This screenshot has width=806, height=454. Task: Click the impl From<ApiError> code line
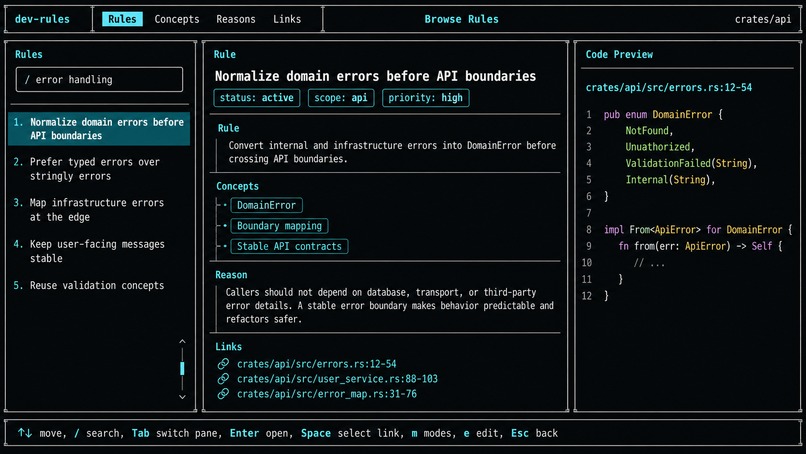(x=698, y=230)
